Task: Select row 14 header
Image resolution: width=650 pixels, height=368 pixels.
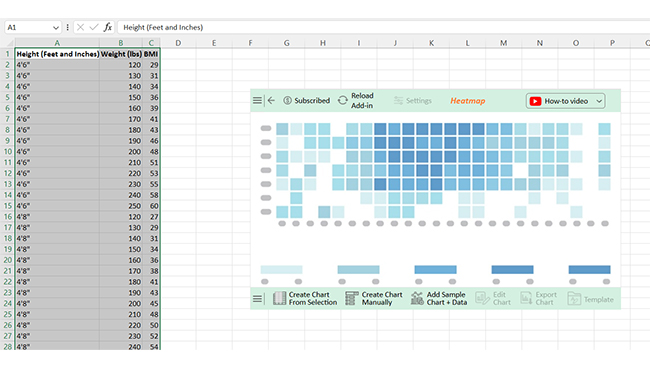Action: click(7, 195)
